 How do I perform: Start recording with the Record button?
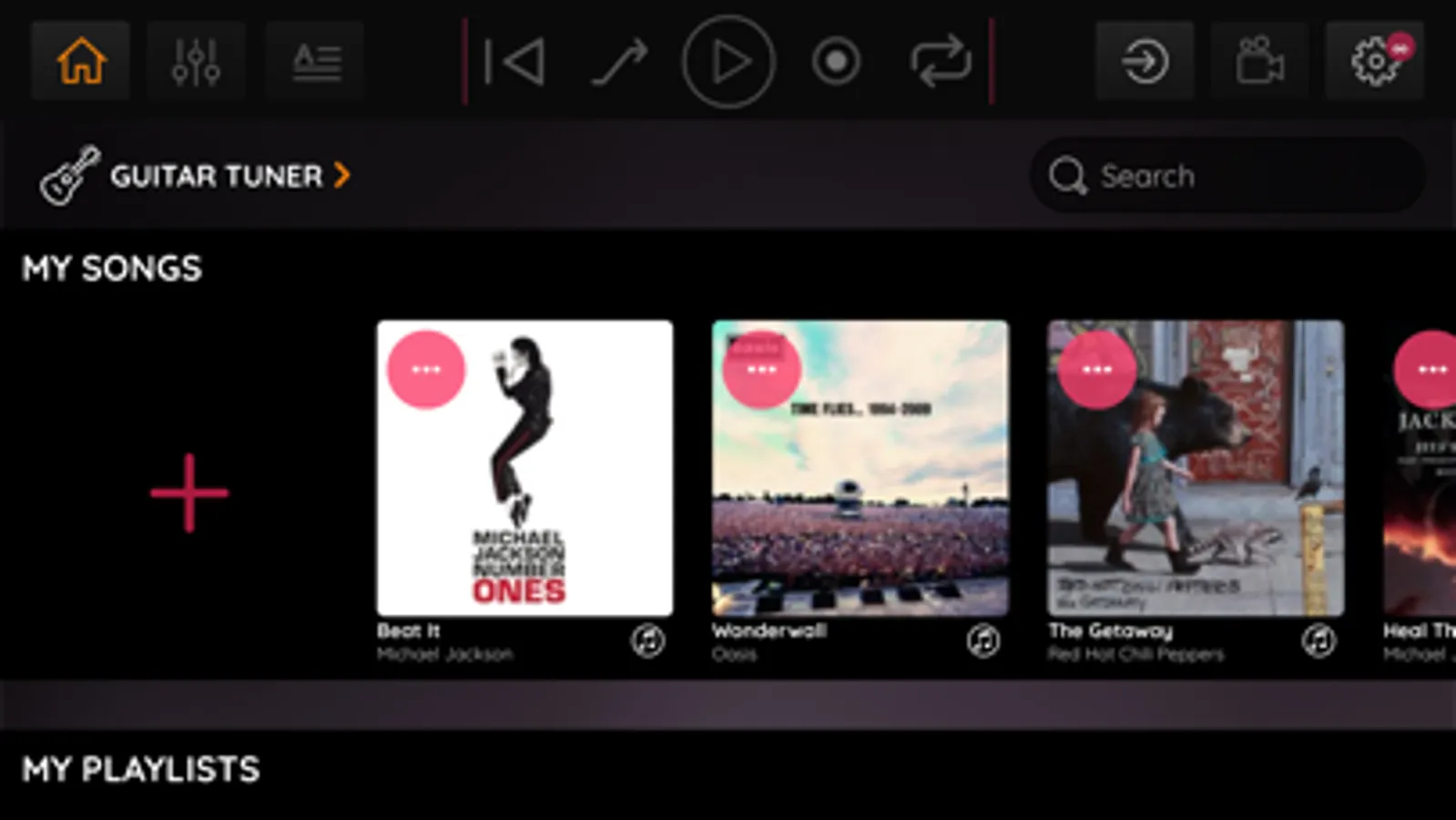836,62
